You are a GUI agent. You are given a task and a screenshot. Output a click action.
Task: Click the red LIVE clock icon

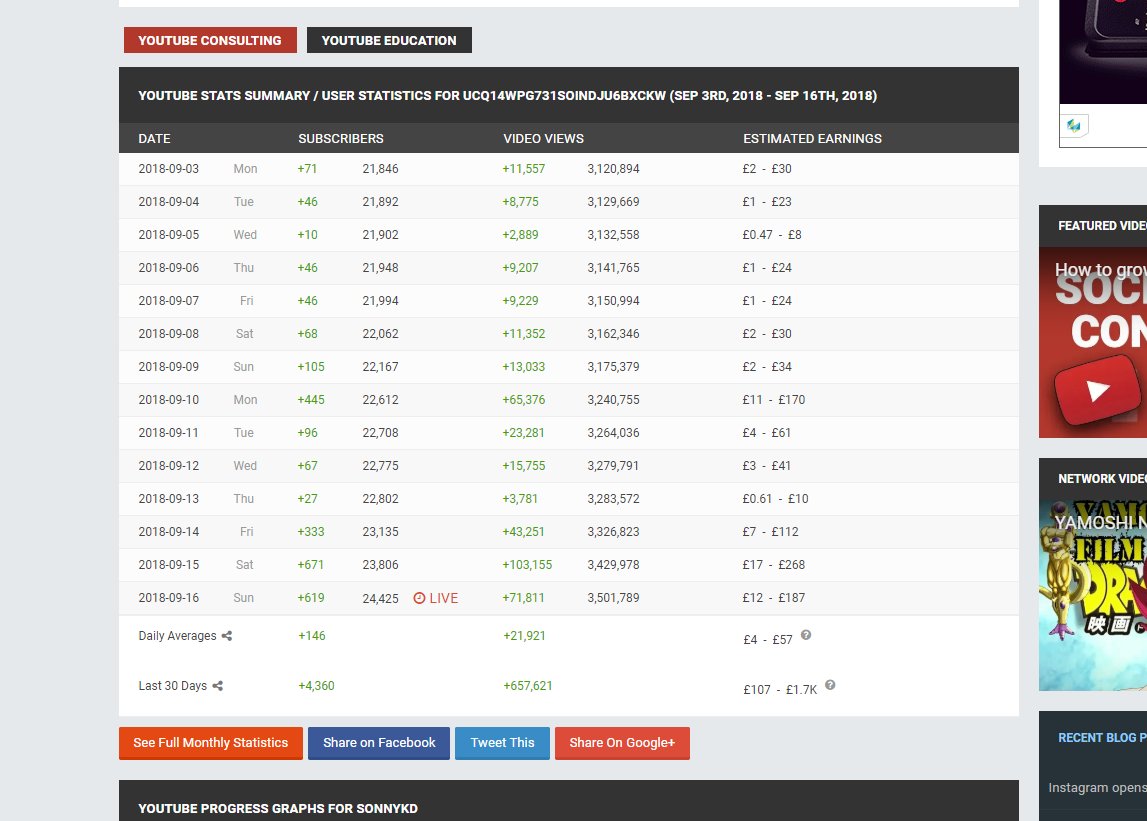[419, 598]
